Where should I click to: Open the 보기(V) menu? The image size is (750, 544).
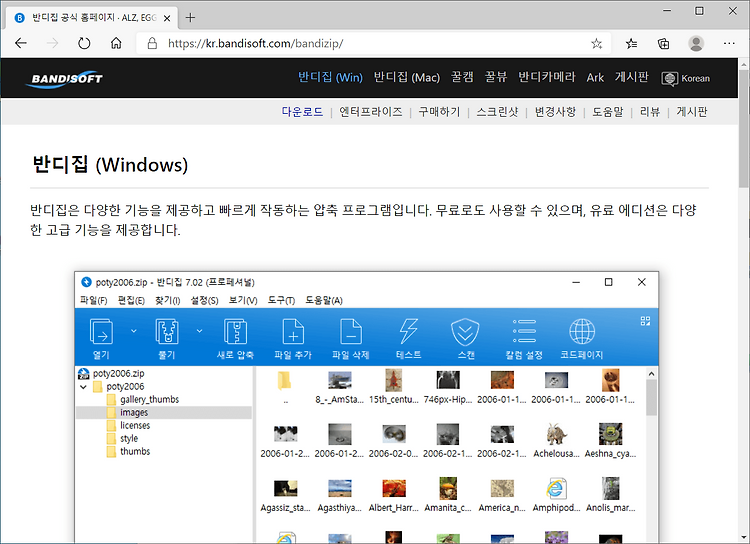click(x=243, y=300)
